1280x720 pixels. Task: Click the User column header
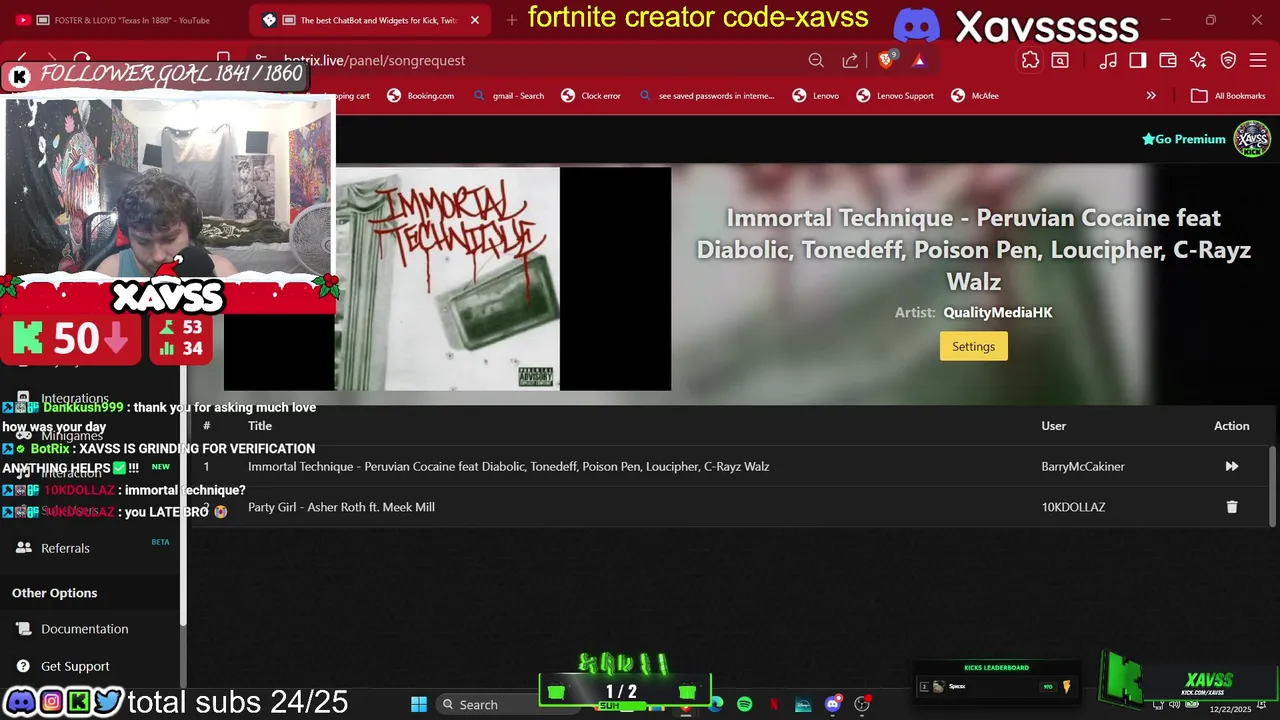[x=1053, y=426]
